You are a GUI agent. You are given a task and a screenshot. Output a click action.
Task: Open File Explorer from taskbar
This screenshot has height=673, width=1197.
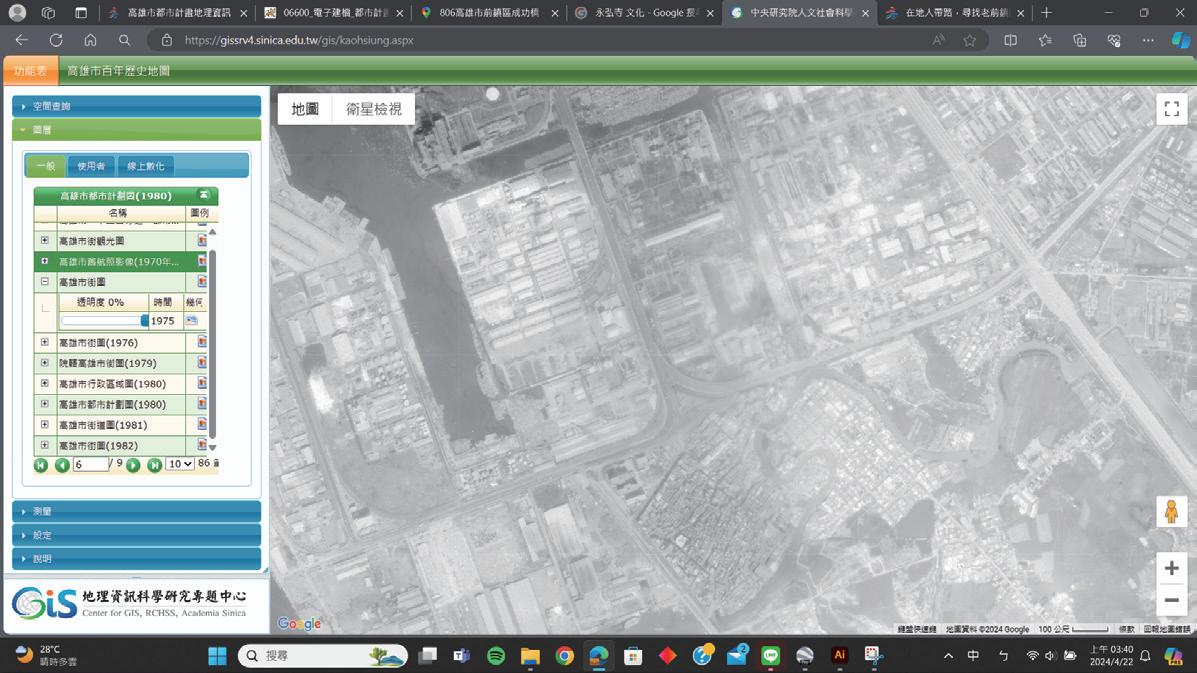pyautogui.click(x=530, y=655)
